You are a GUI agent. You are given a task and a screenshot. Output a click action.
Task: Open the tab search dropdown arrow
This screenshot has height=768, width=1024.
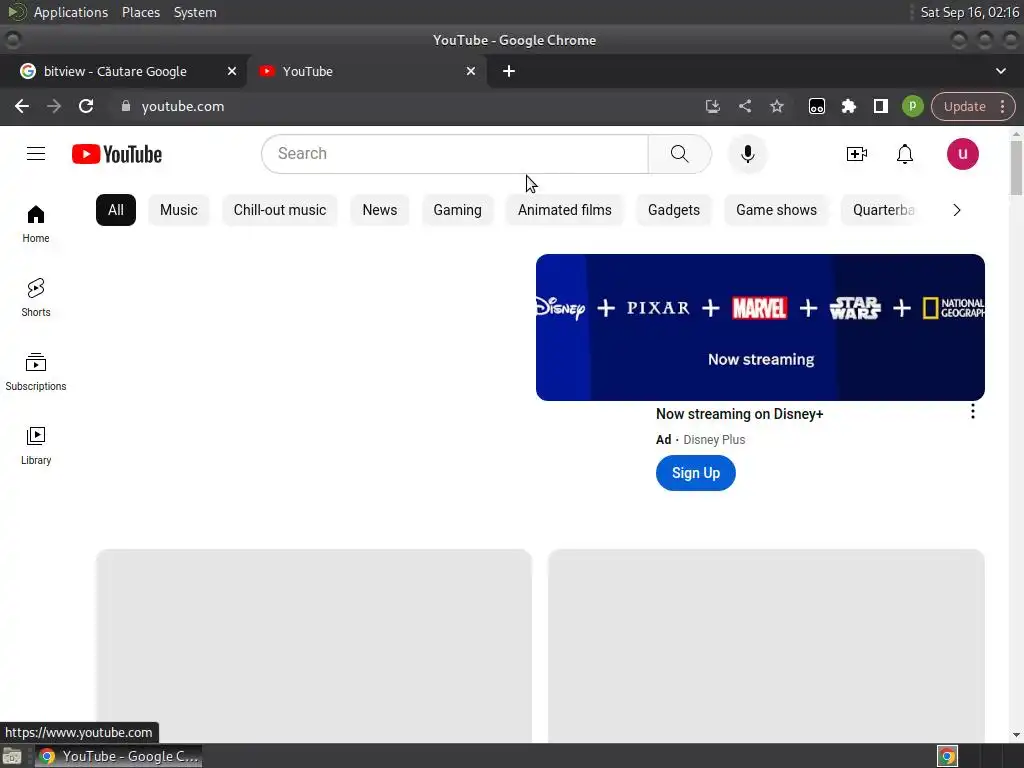coord(1000,71)
